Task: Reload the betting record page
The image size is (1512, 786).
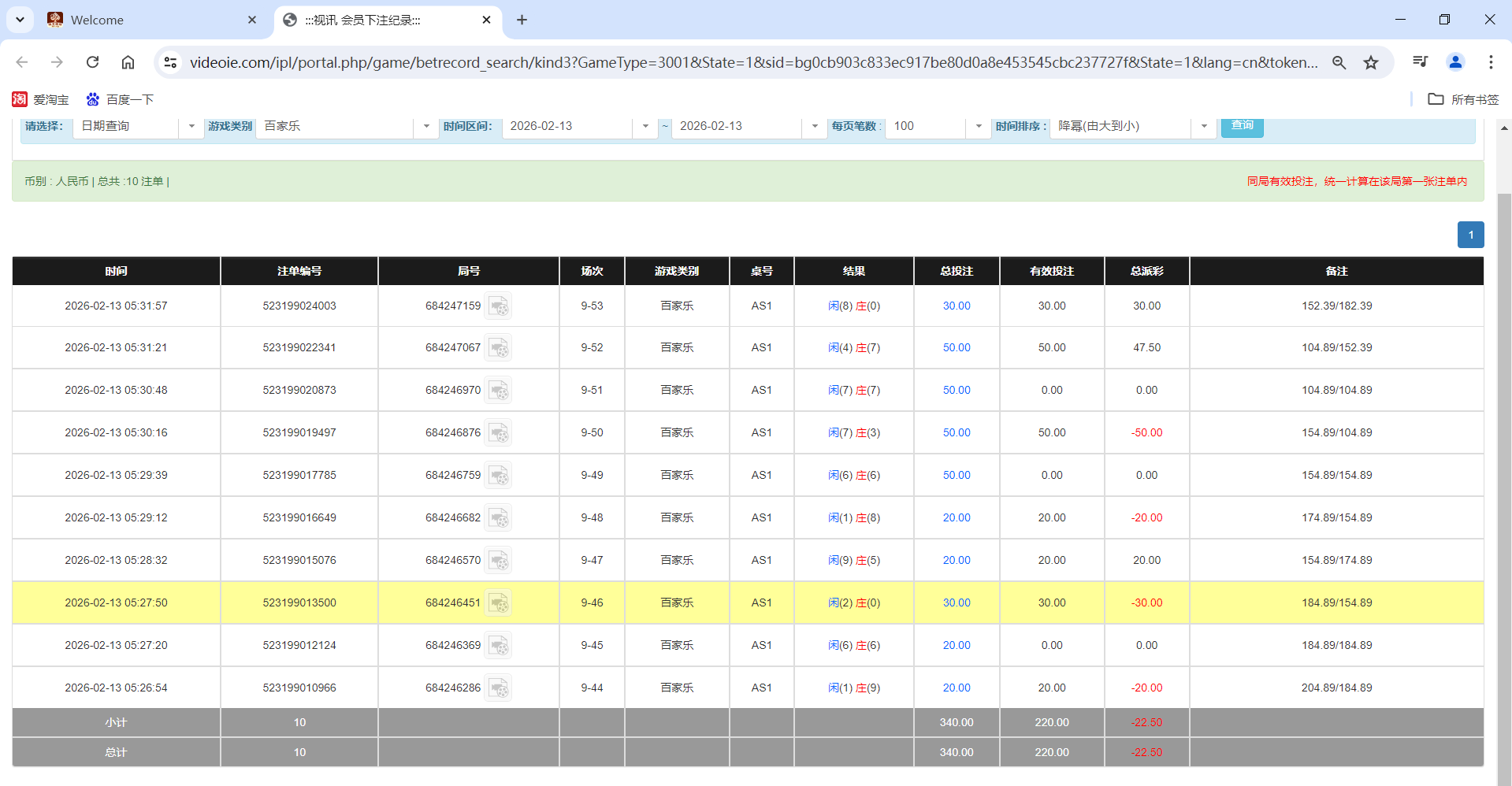Action: (x=92, y=62)
